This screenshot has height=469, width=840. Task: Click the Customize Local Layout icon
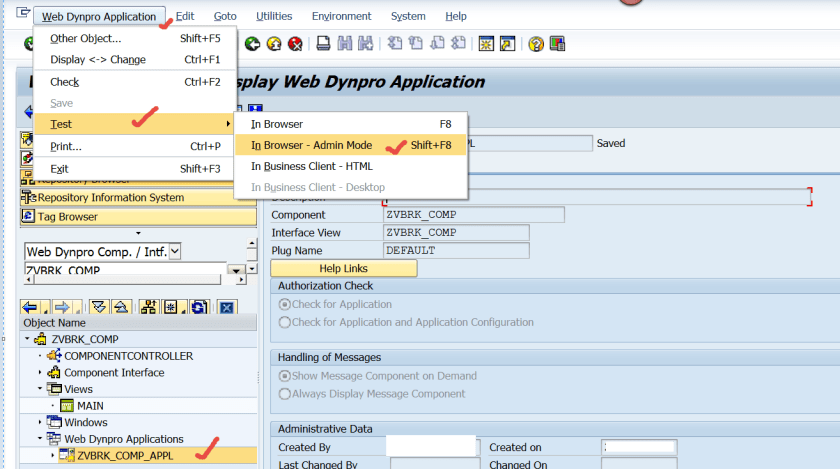557,44
